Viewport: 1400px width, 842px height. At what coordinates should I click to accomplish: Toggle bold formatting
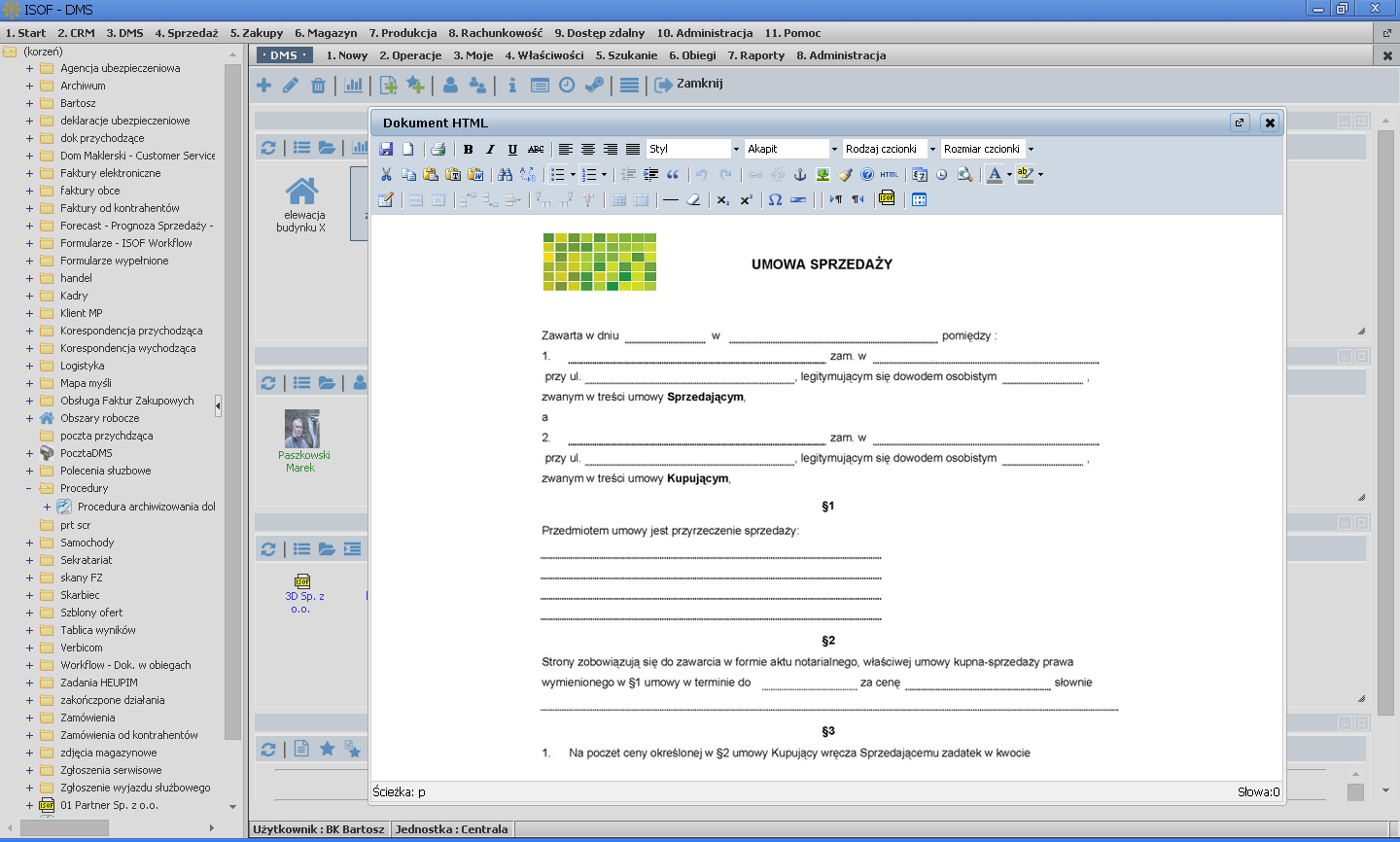(x=468, y=149)
